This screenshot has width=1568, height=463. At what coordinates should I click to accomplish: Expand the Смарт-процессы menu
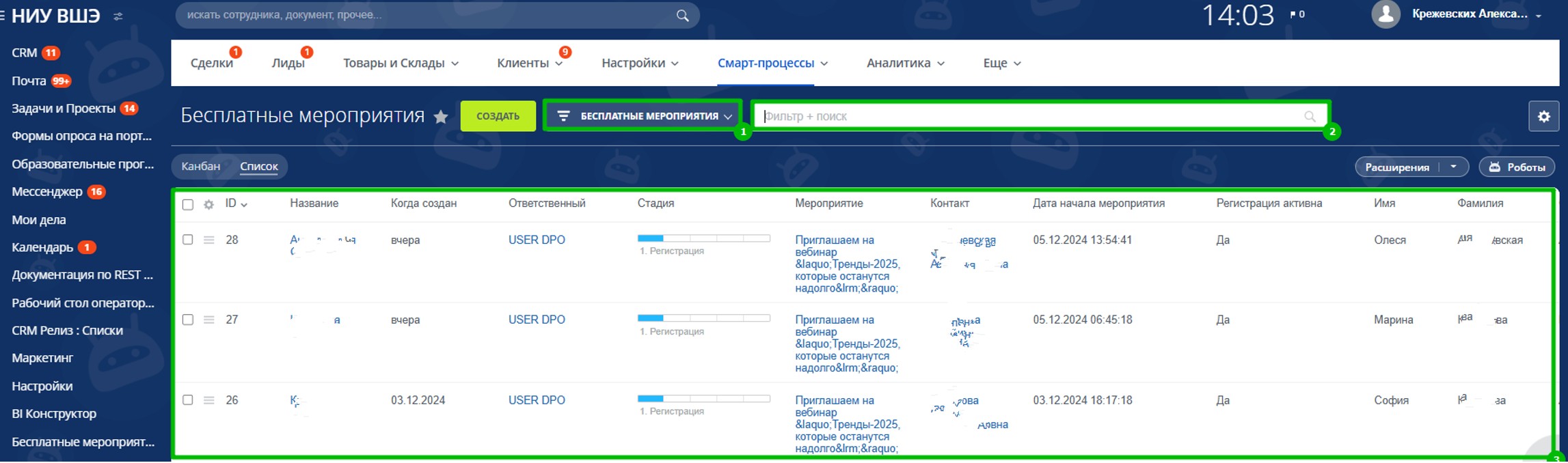[x=772, y=64]
